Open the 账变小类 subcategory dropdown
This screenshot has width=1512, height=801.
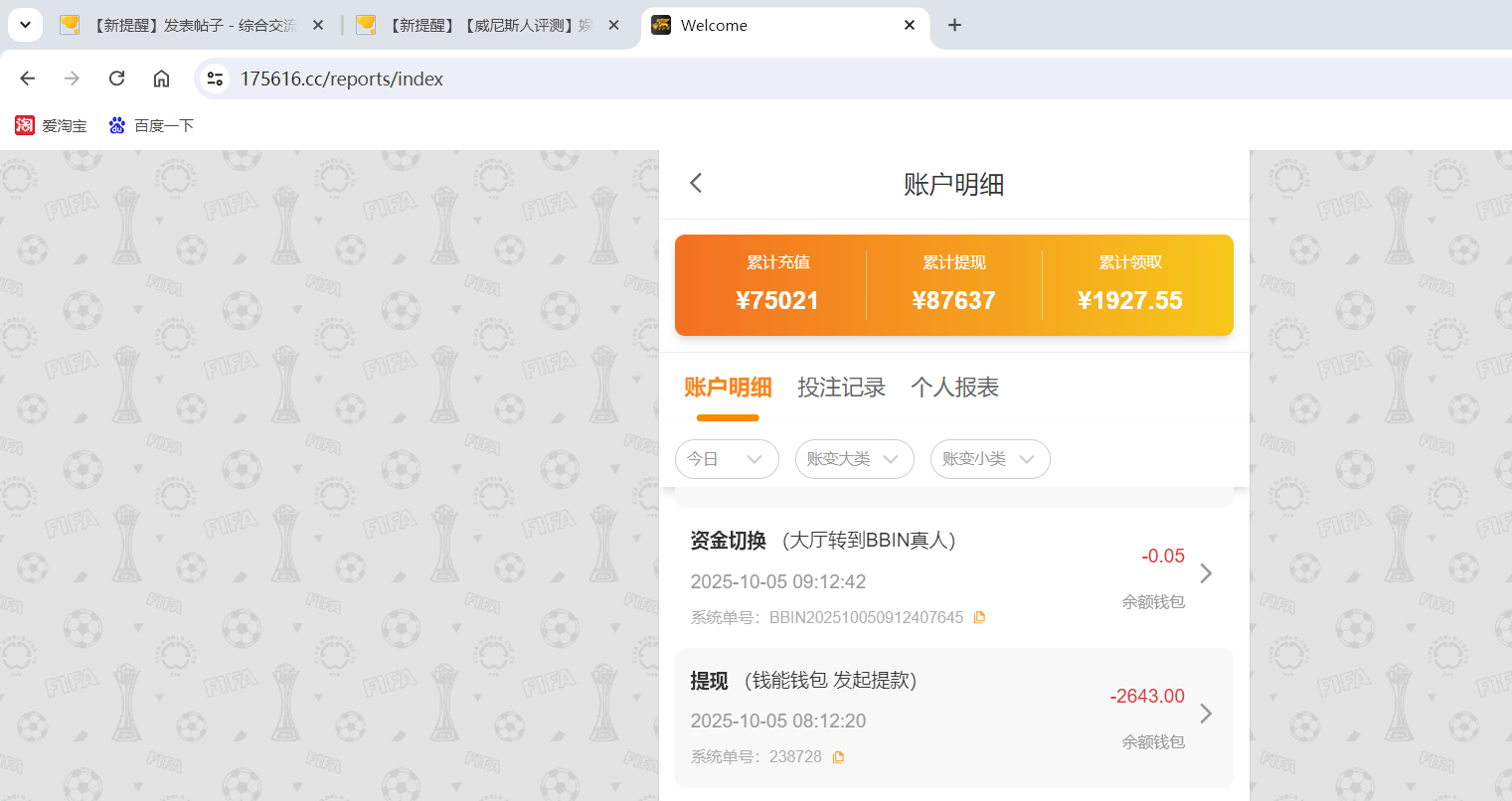click(990, 459)
